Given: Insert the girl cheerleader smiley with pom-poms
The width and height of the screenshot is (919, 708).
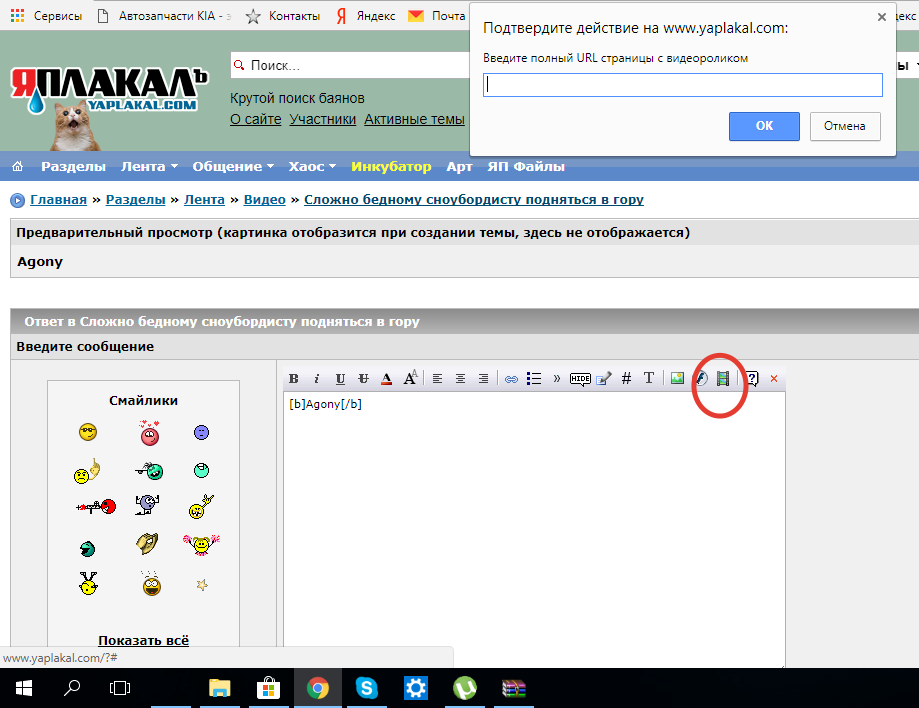Looking at the screenshot, I should click(x=201, y=544).
